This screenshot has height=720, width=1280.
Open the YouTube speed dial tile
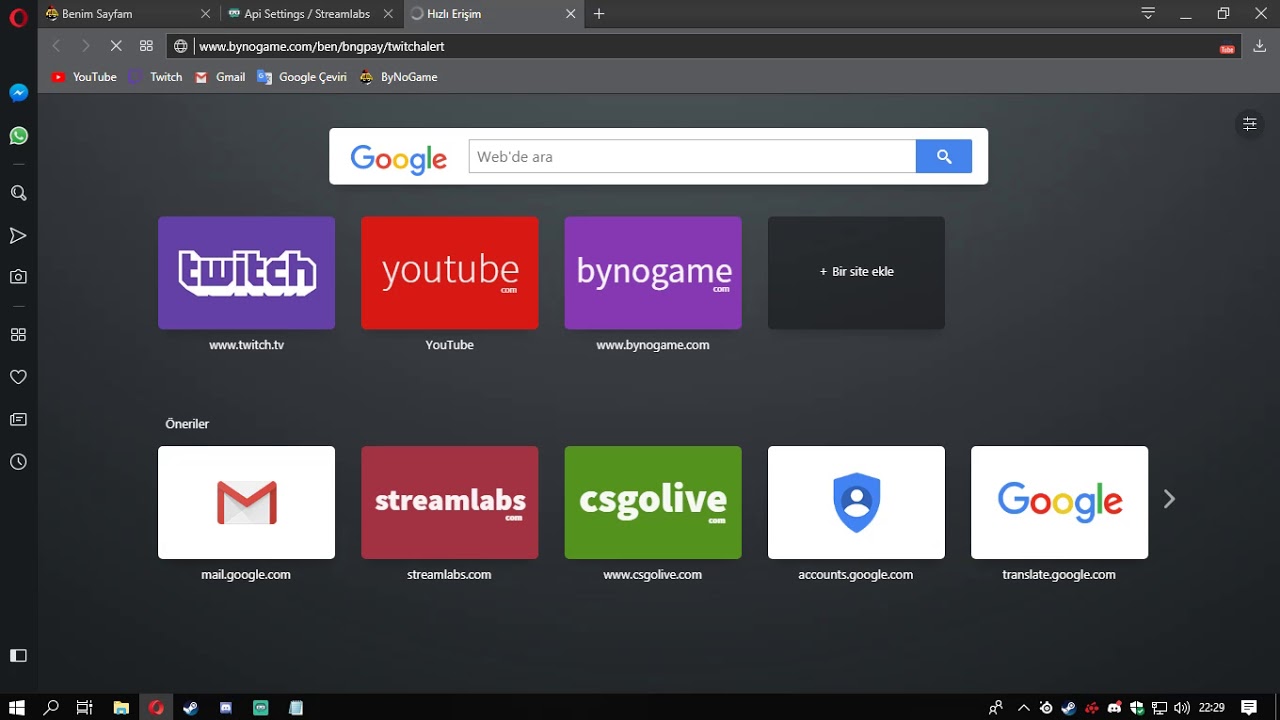click(x=449, y=273)
